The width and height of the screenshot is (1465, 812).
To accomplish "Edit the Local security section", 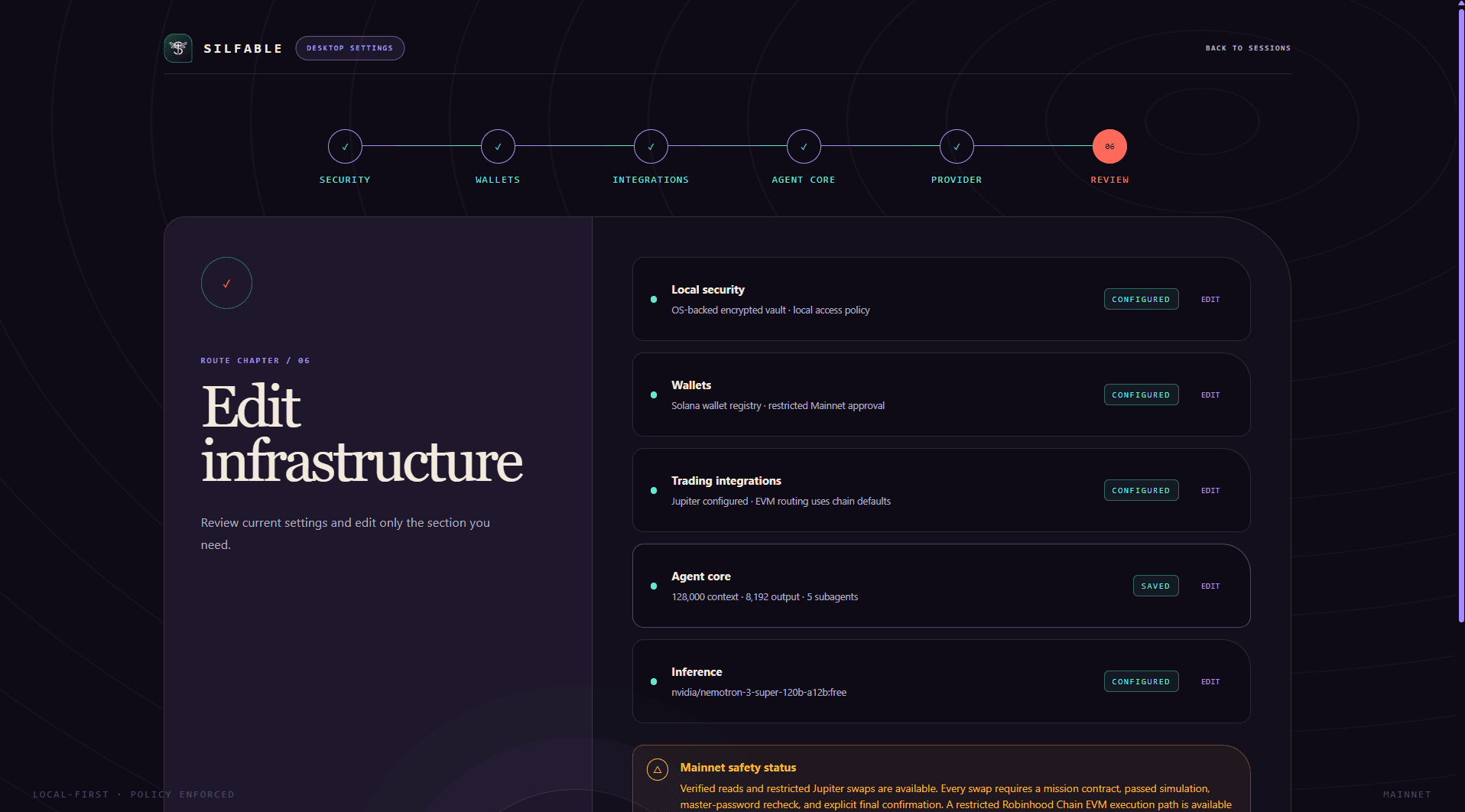I will [x=1210, y=300].
